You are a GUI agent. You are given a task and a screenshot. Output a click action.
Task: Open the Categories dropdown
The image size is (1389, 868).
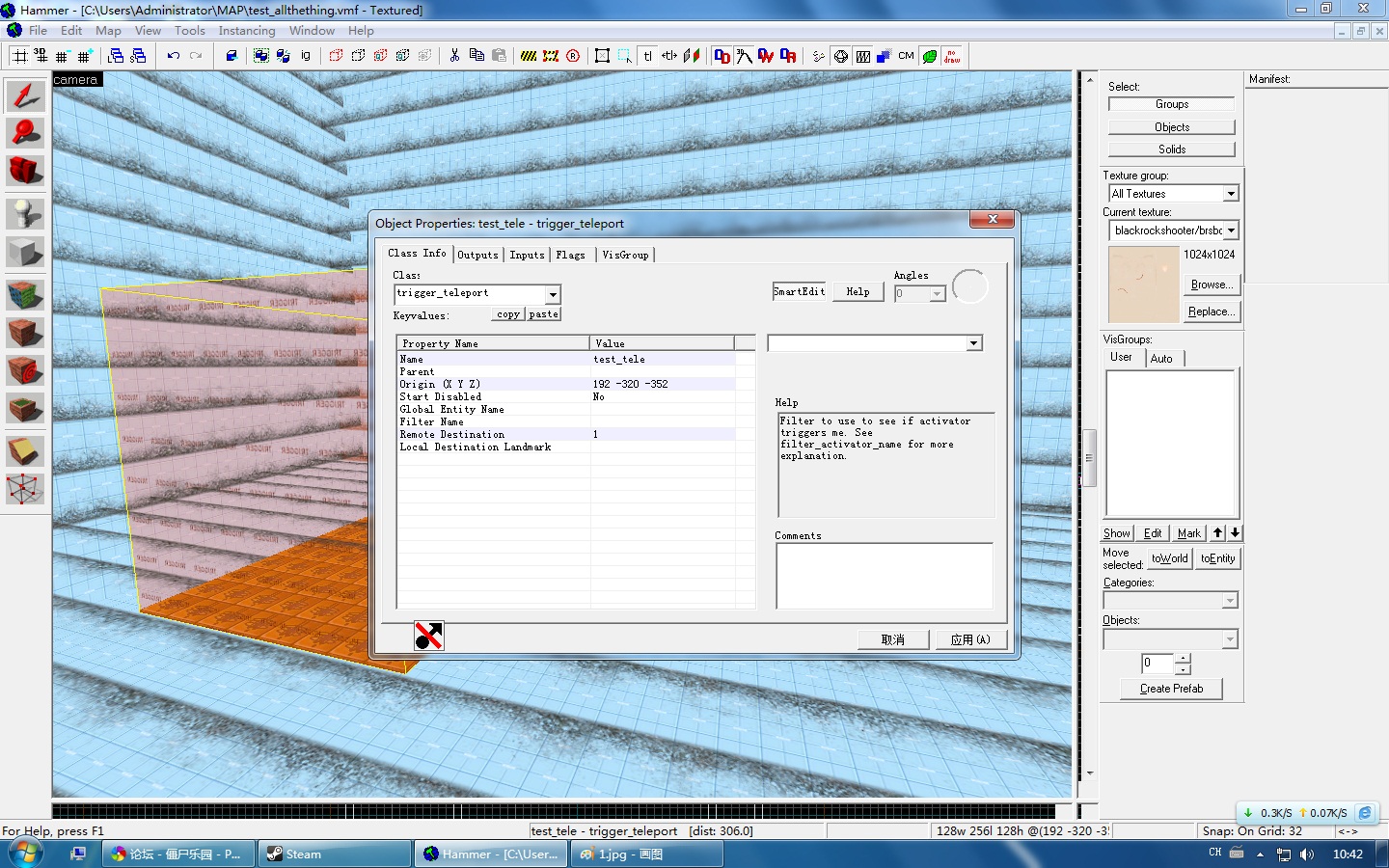point(1229,601)
